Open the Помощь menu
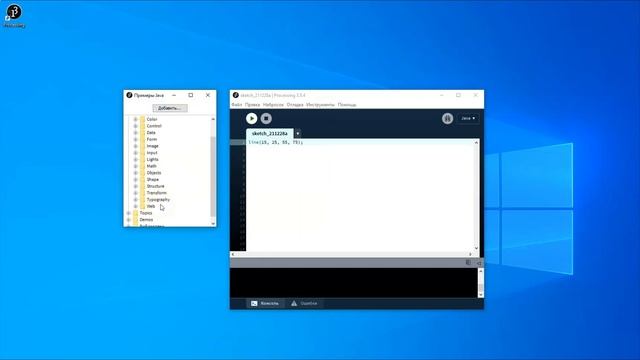Viewport: 640px width, 360px height. tap(347, 105)
